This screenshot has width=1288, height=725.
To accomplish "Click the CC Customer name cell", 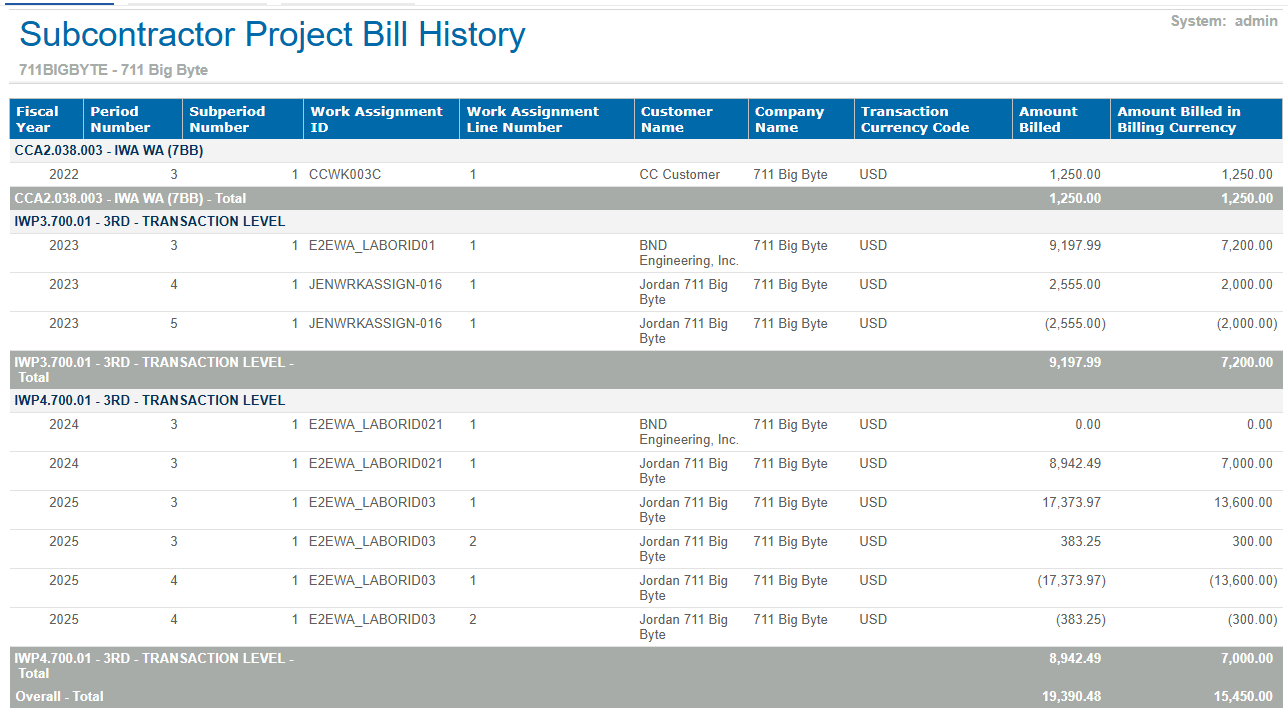I will pyautogui.click(x=679, y=174).
